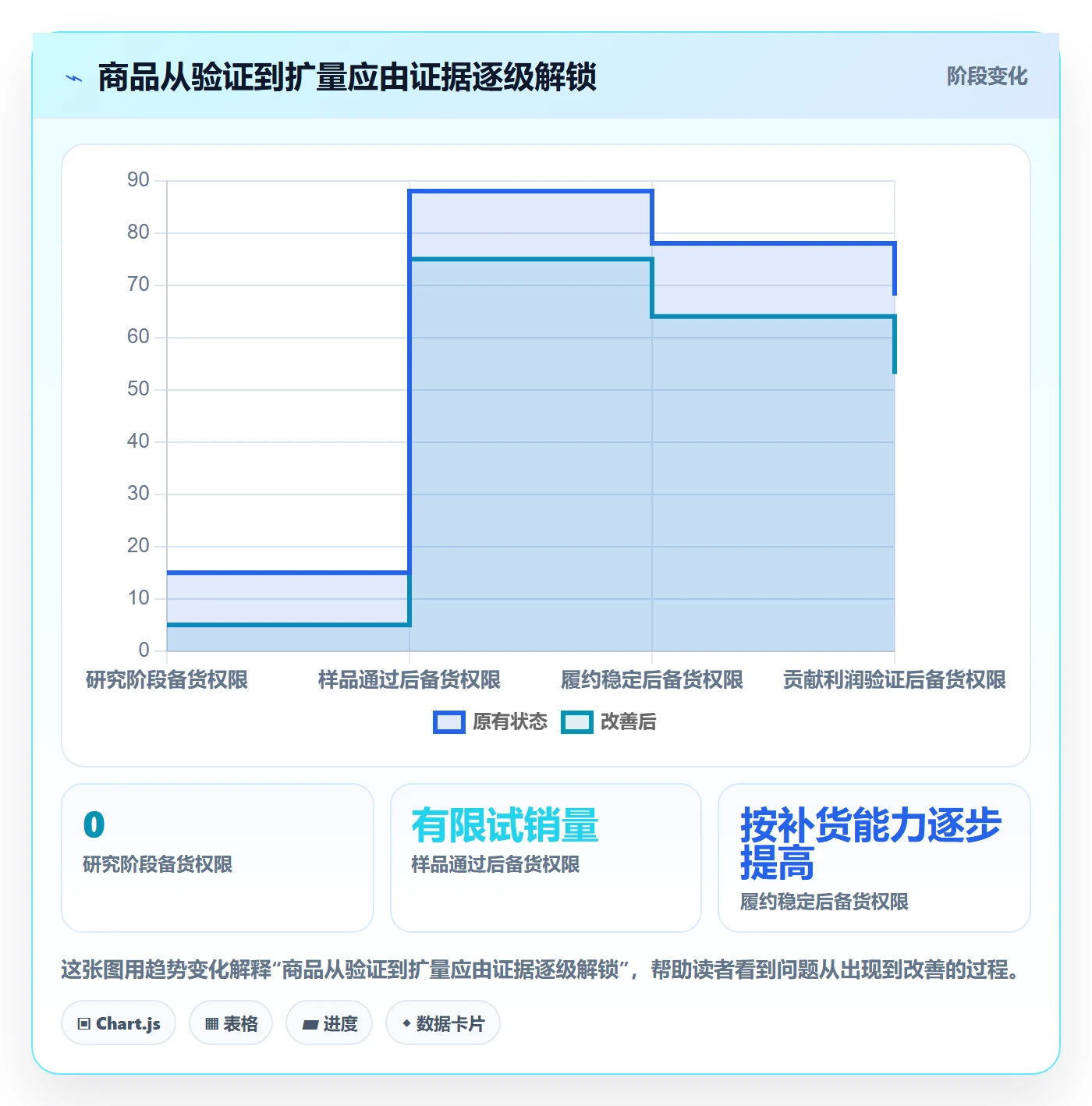
Task: Select the Chart.js tag chip
Action: [x=119, y=1023]
